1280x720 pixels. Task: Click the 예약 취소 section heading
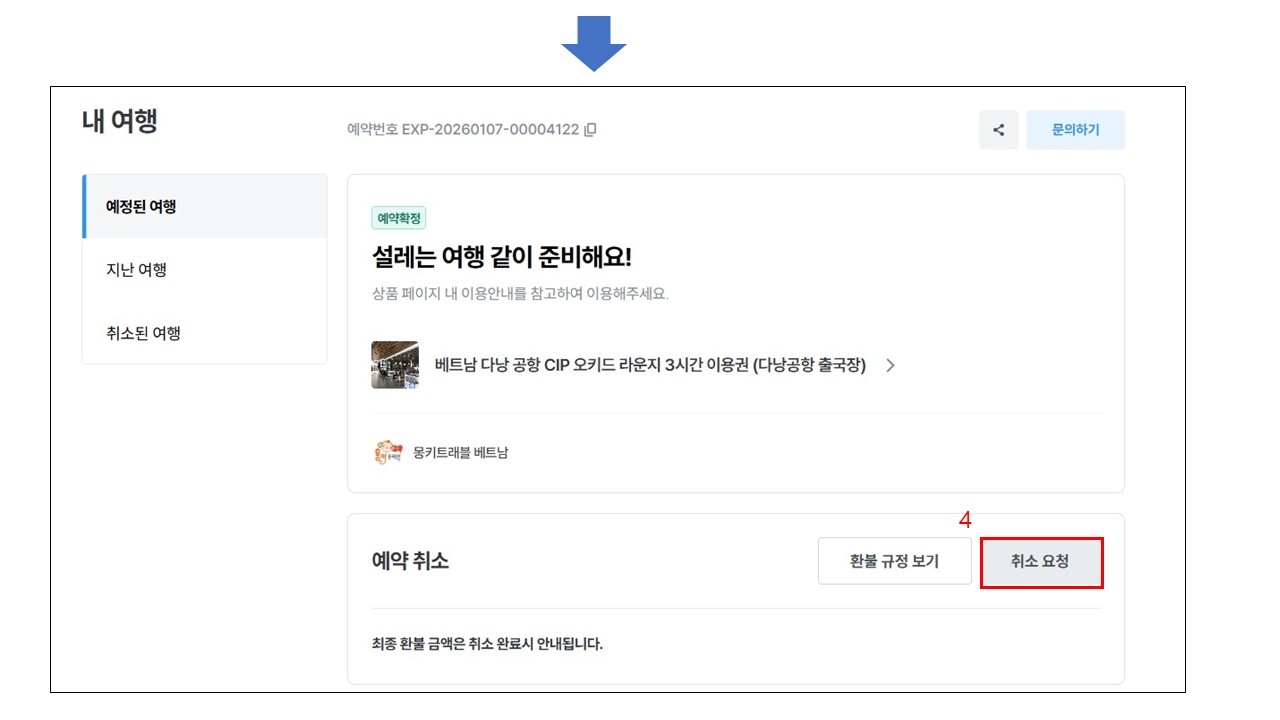(x=410, y=561)
